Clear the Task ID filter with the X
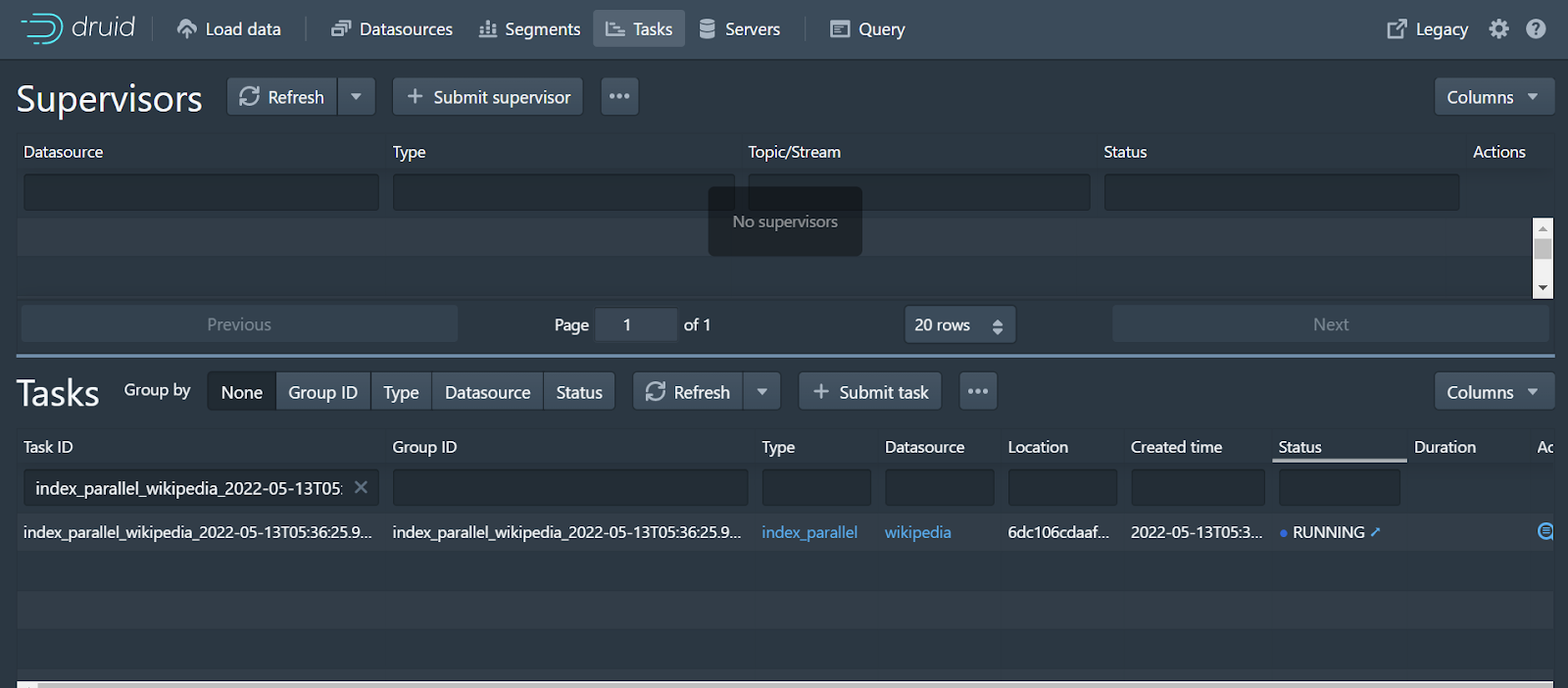Viewport: 1568px width, 688px height. click(x=361, y=488)
